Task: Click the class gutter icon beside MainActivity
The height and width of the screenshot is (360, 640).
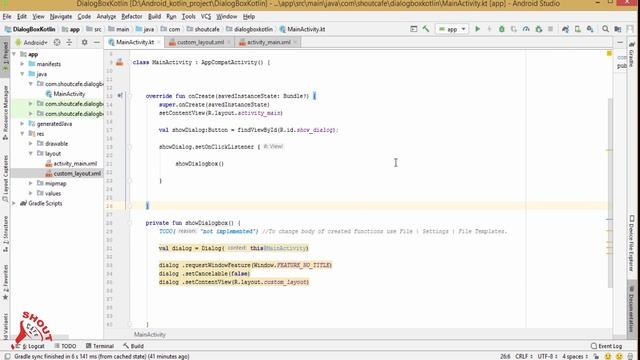Action: 119,62
